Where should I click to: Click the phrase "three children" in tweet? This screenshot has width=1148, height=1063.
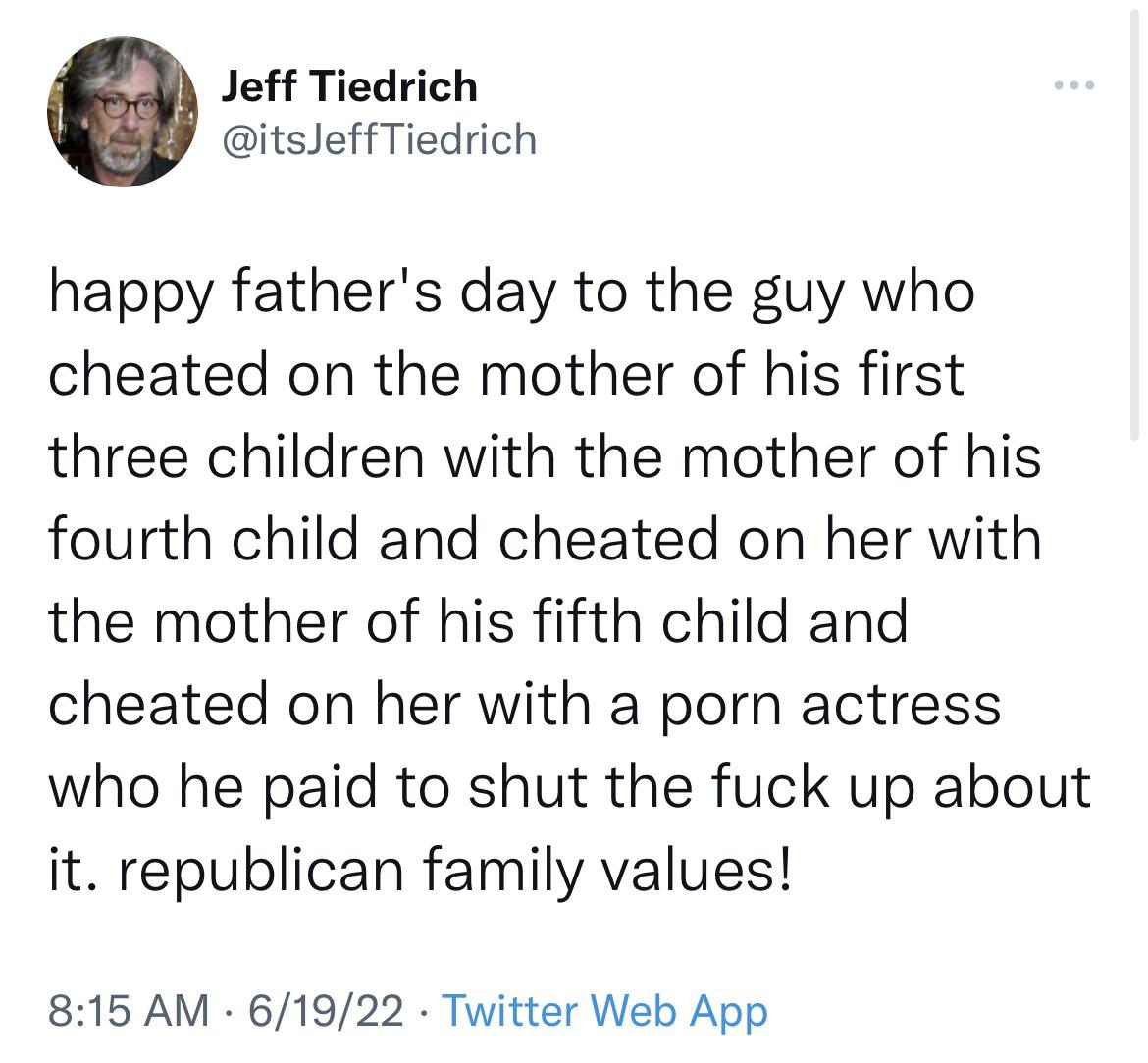click(236, 455)
